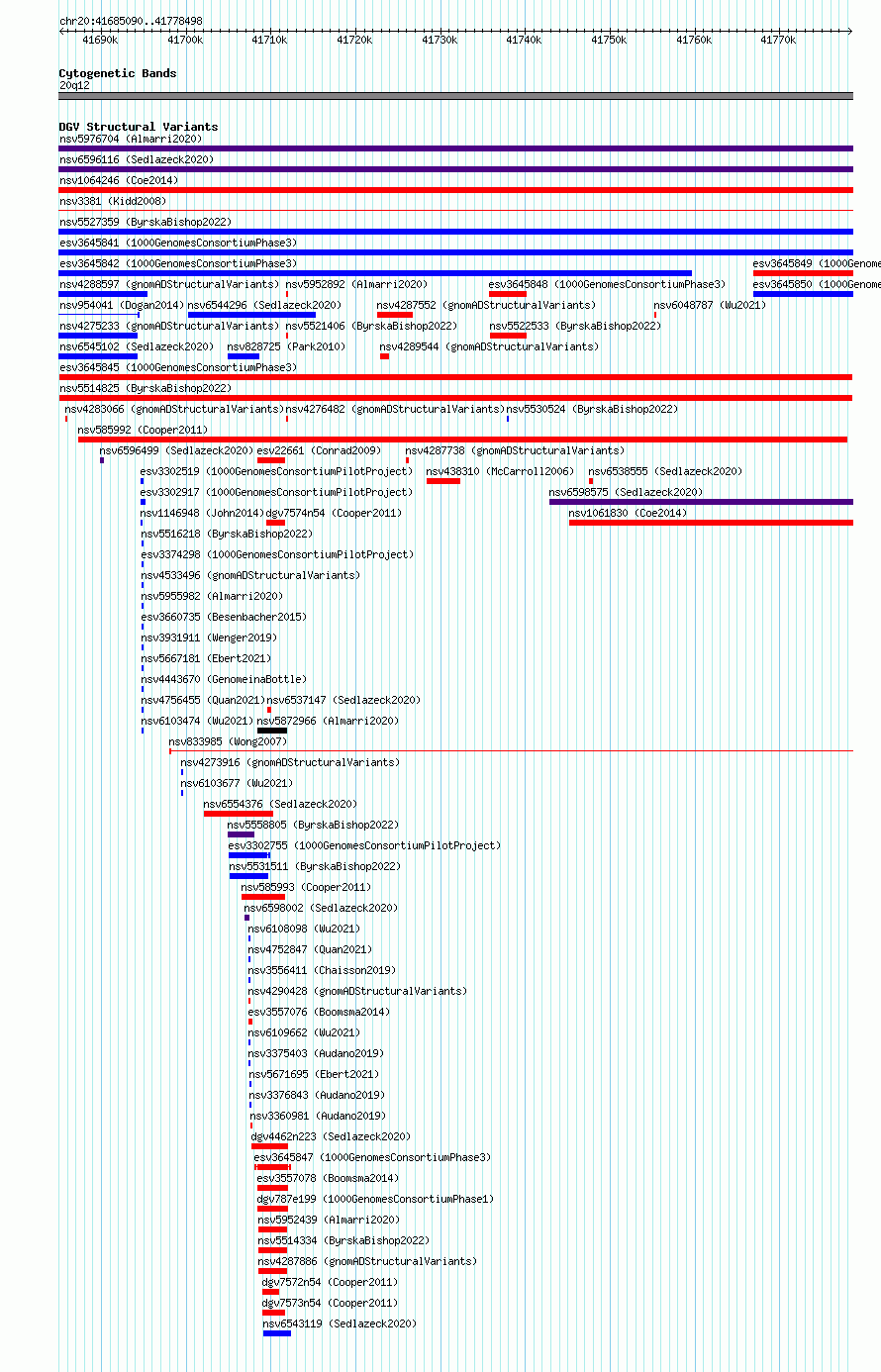881x1372 pixels.
Task: Click purple bar under nsv5558805
Action: (x=241, y=834)
